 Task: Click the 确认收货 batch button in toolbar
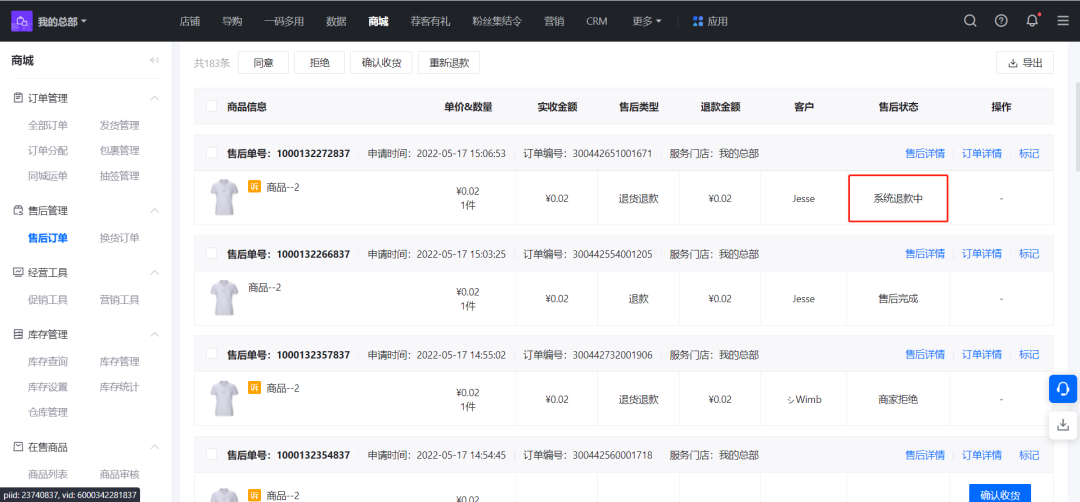pos(381,63)
